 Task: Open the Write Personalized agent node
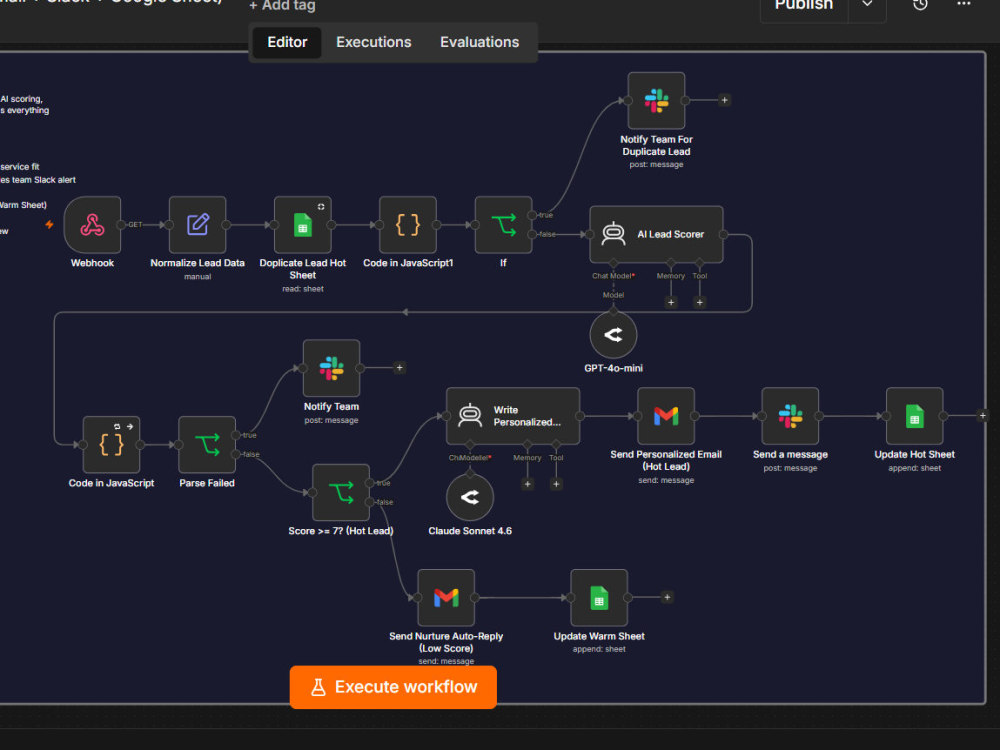(x=513, y=416)
